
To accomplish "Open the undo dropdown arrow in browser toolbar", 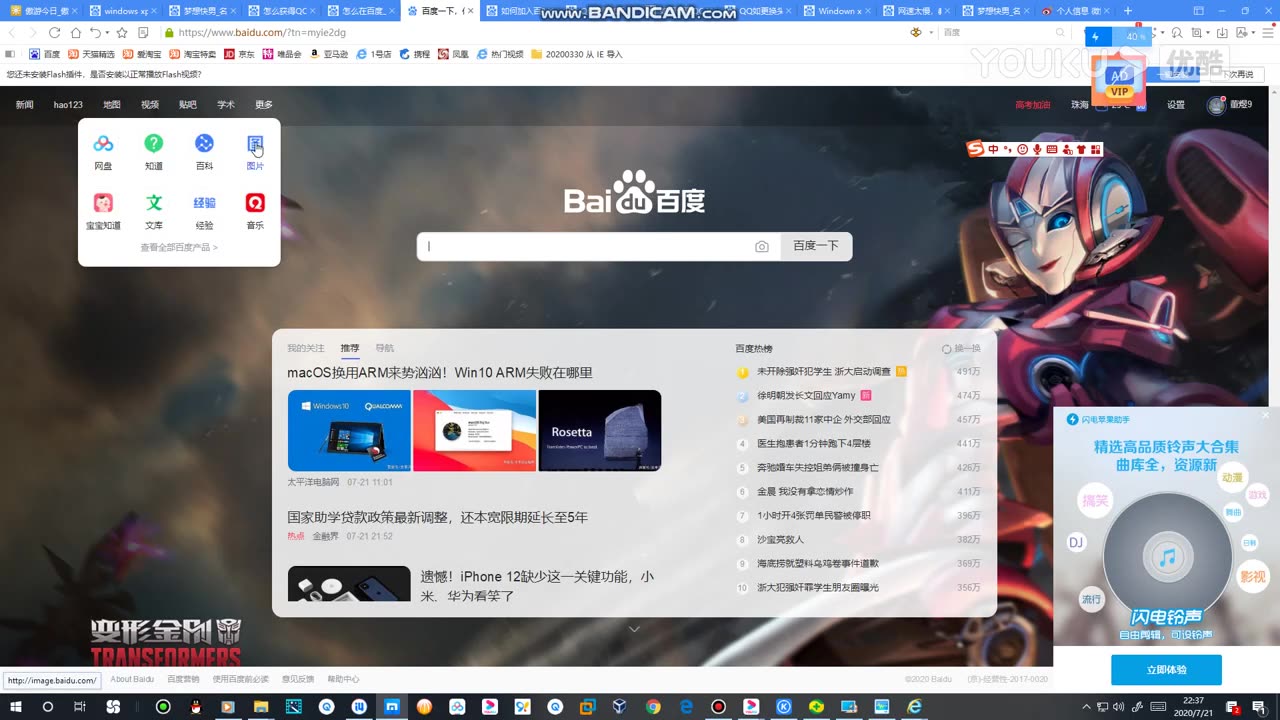I will point(105,33).
